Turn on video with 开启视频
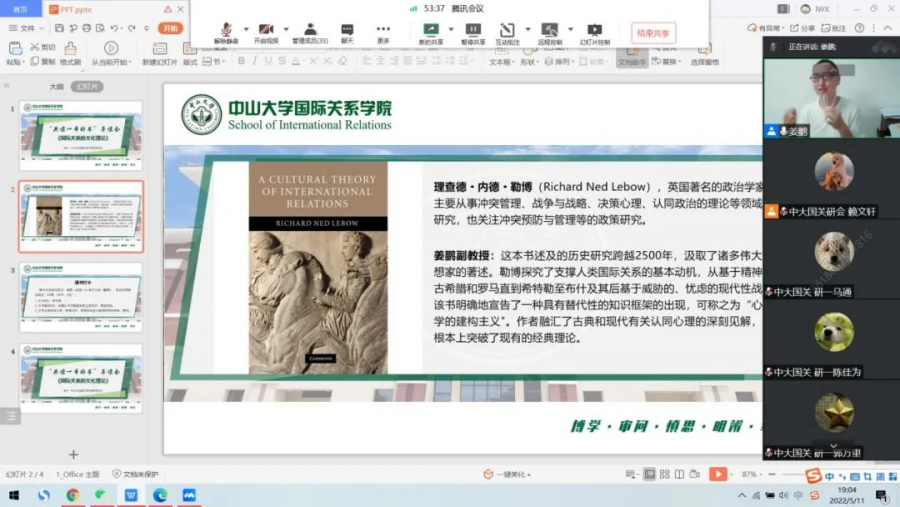The image size is (900, 507). 266,30
